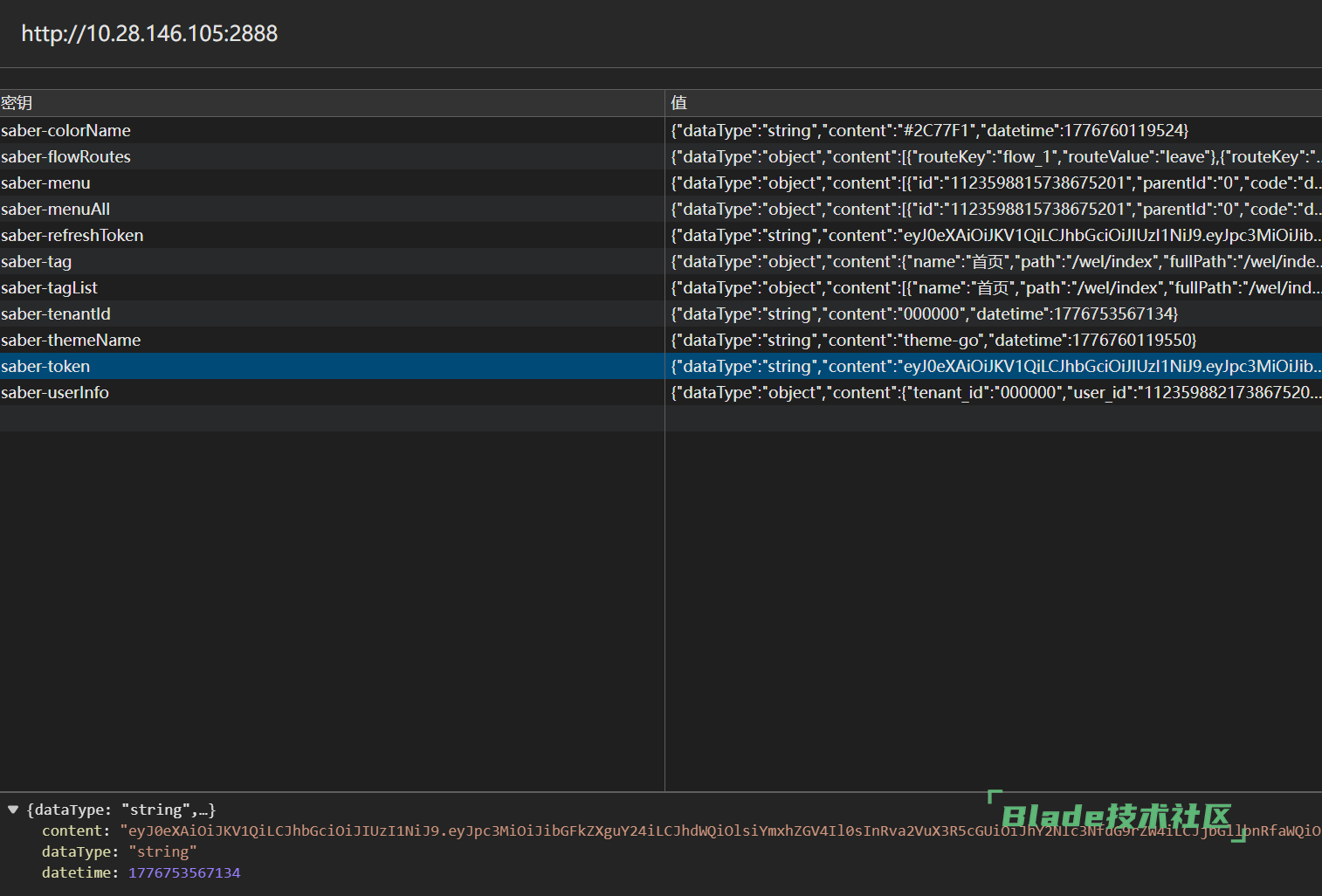The height and width of the screenshot is (896, 1322).
Task: Select the saber-menuAll storage key
Action: 56,209
